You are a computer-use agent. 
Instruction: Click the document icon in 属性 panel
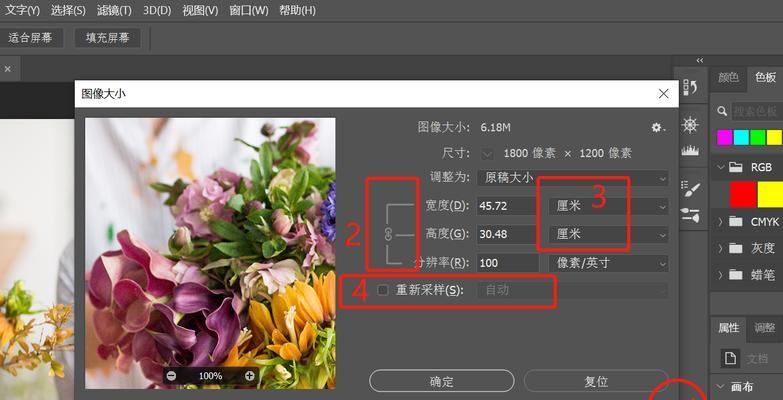[x=730, y=358]
